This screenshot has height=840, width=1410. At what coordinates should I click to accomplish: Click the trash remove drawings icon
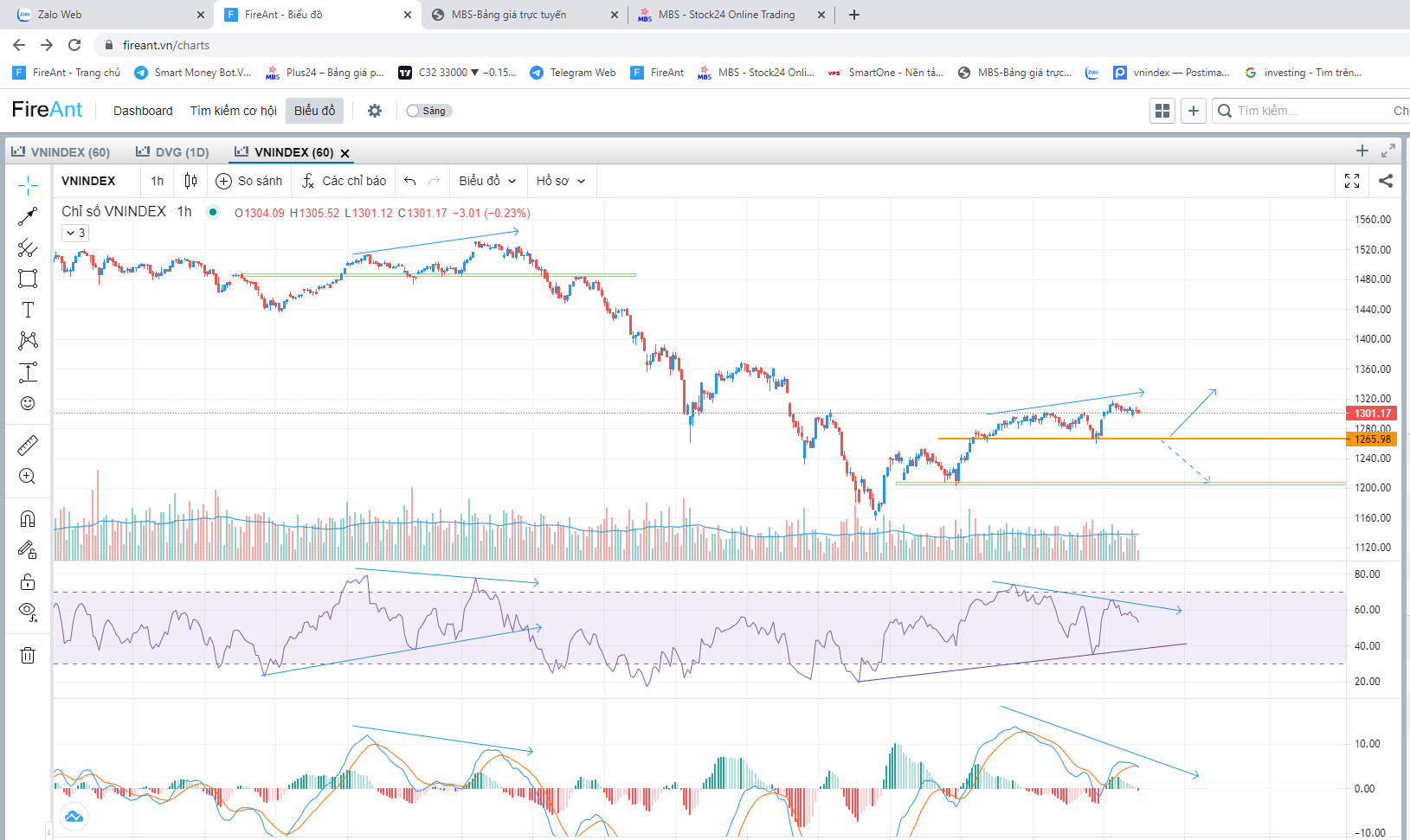pos(28,655)
